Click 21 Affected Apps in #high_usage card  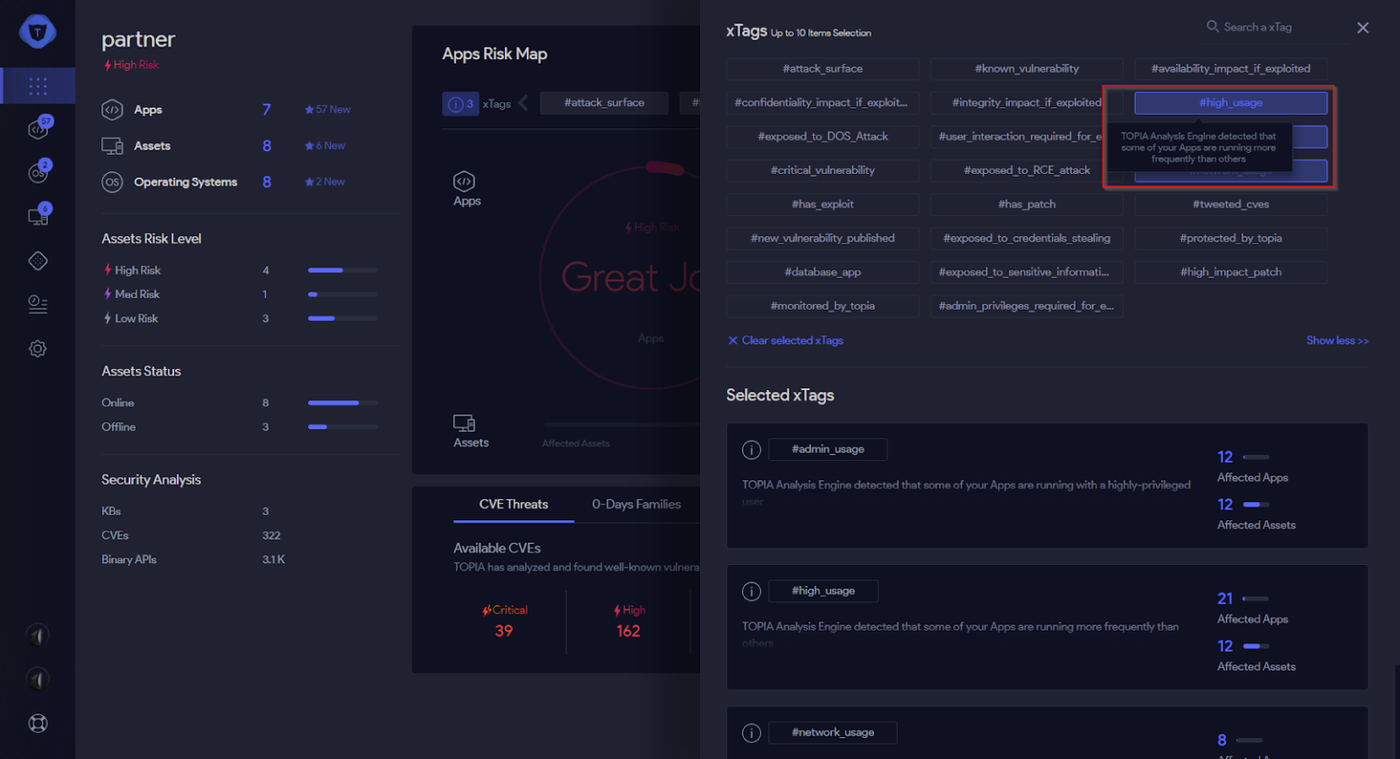click(1225, 599)
